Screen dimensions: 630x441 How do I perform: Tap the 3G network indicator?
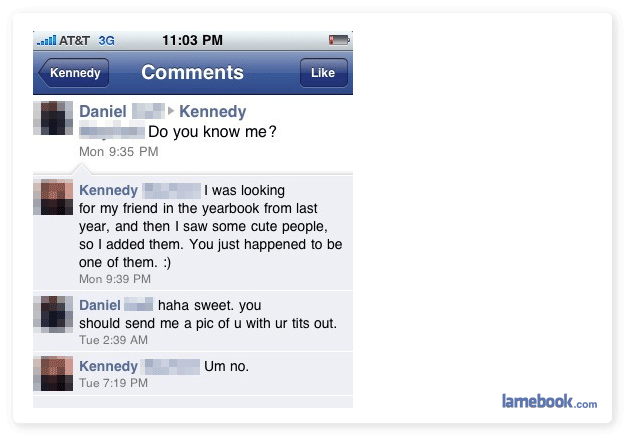click(x=107, y=40)
